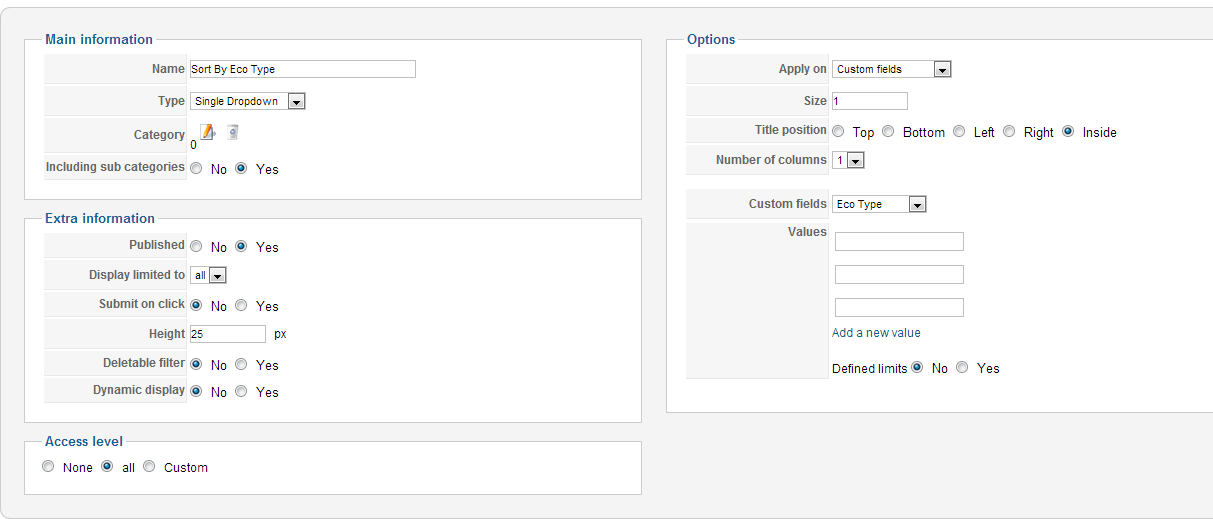Screen dimensions: 1213x519
Task: Choose Custom access level
Action: coord(149,466)
